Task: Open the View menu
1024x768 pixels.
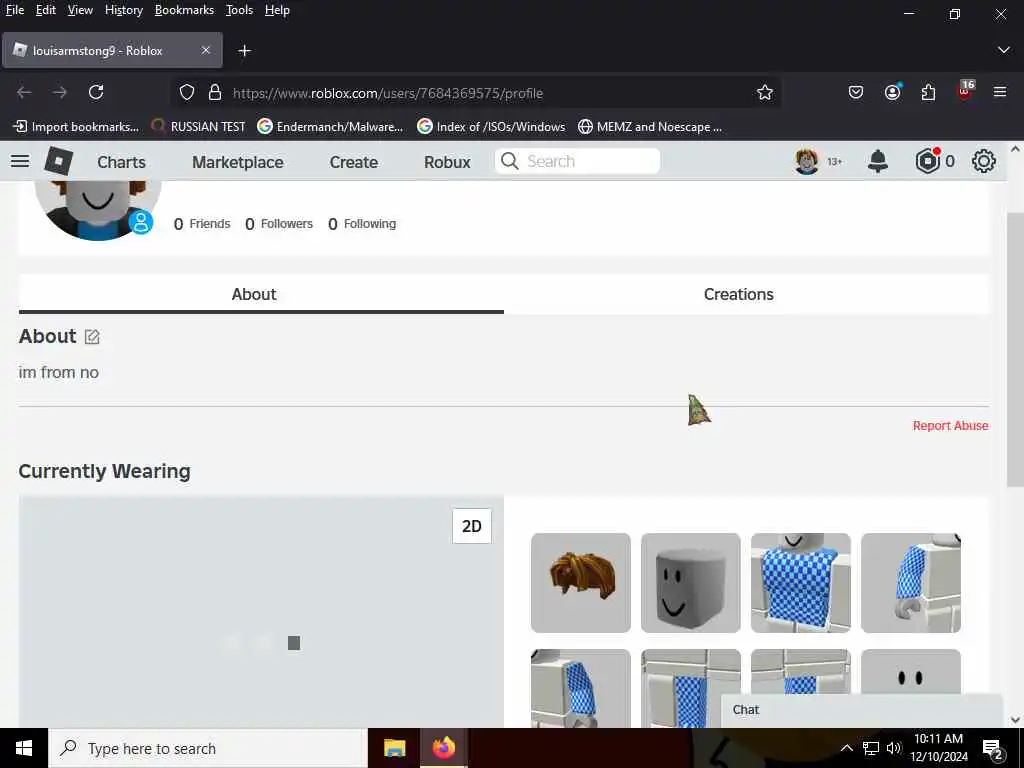Action: 80,10
